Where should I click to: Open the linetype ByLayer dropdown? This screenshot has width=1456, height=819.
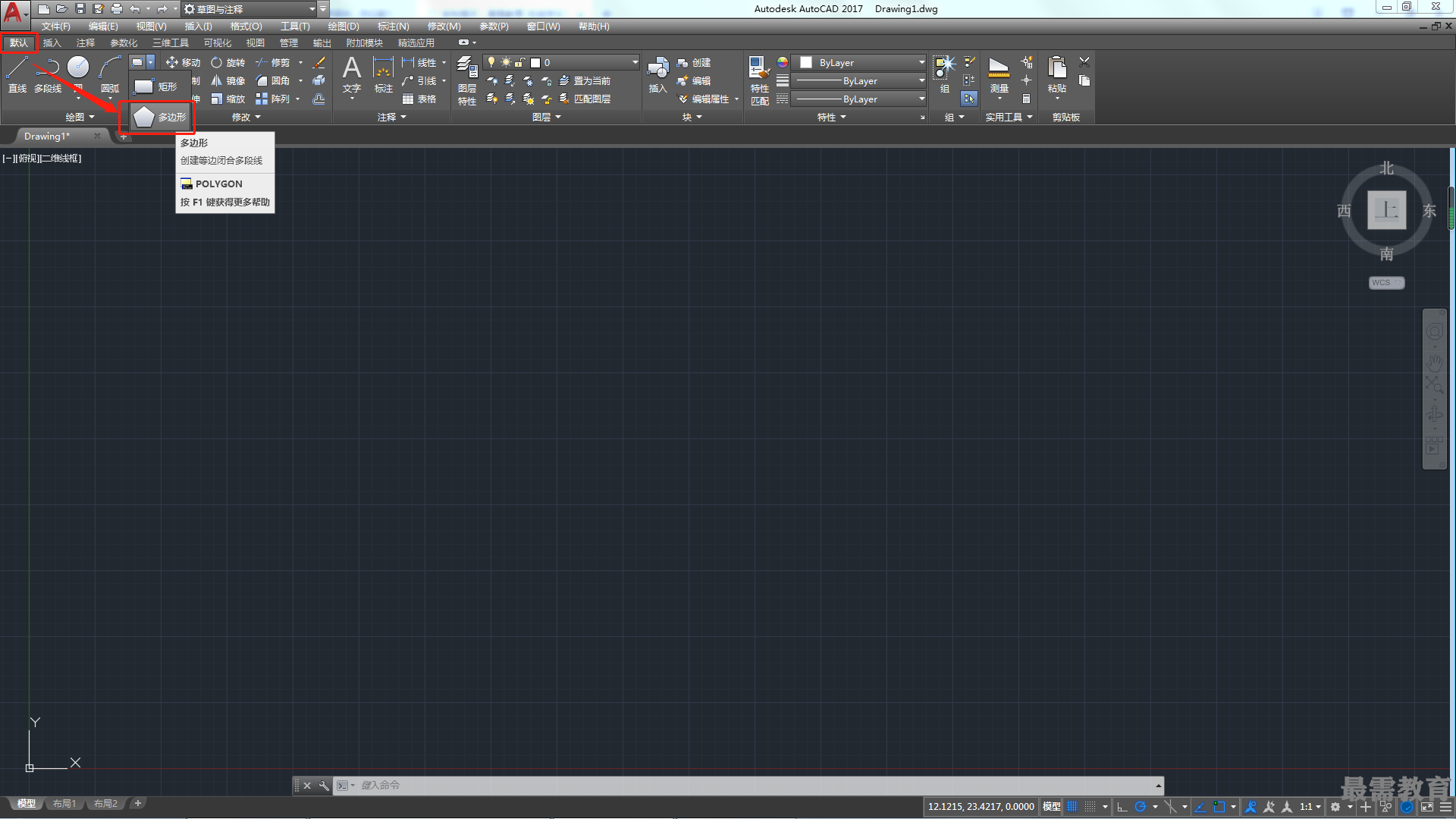click(x=859, y=99)
